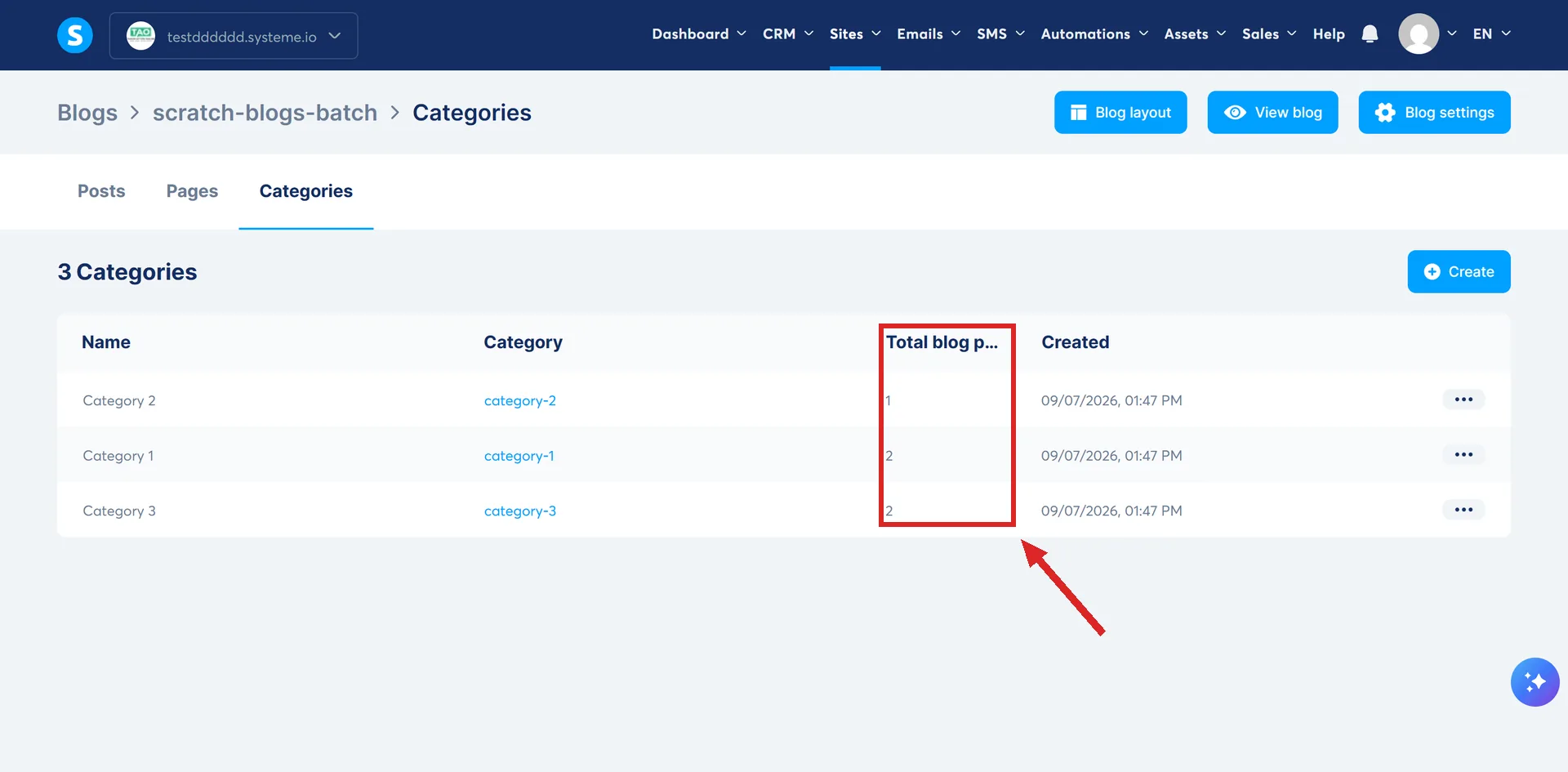Open the EN language selector
This screenshot has height=772, width=1568.
pos(1491,34)
